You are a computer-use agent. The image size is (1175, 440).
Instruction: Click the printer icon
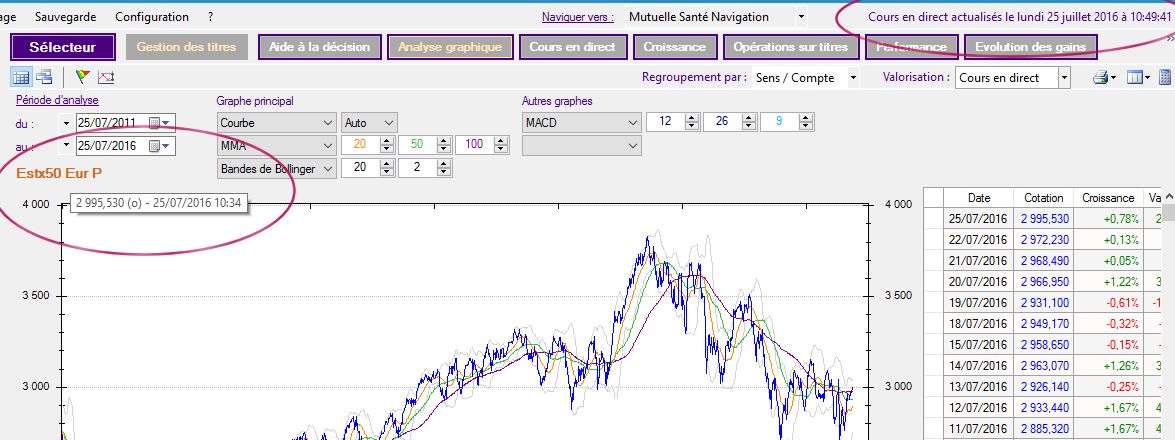tap(1100, 77)
